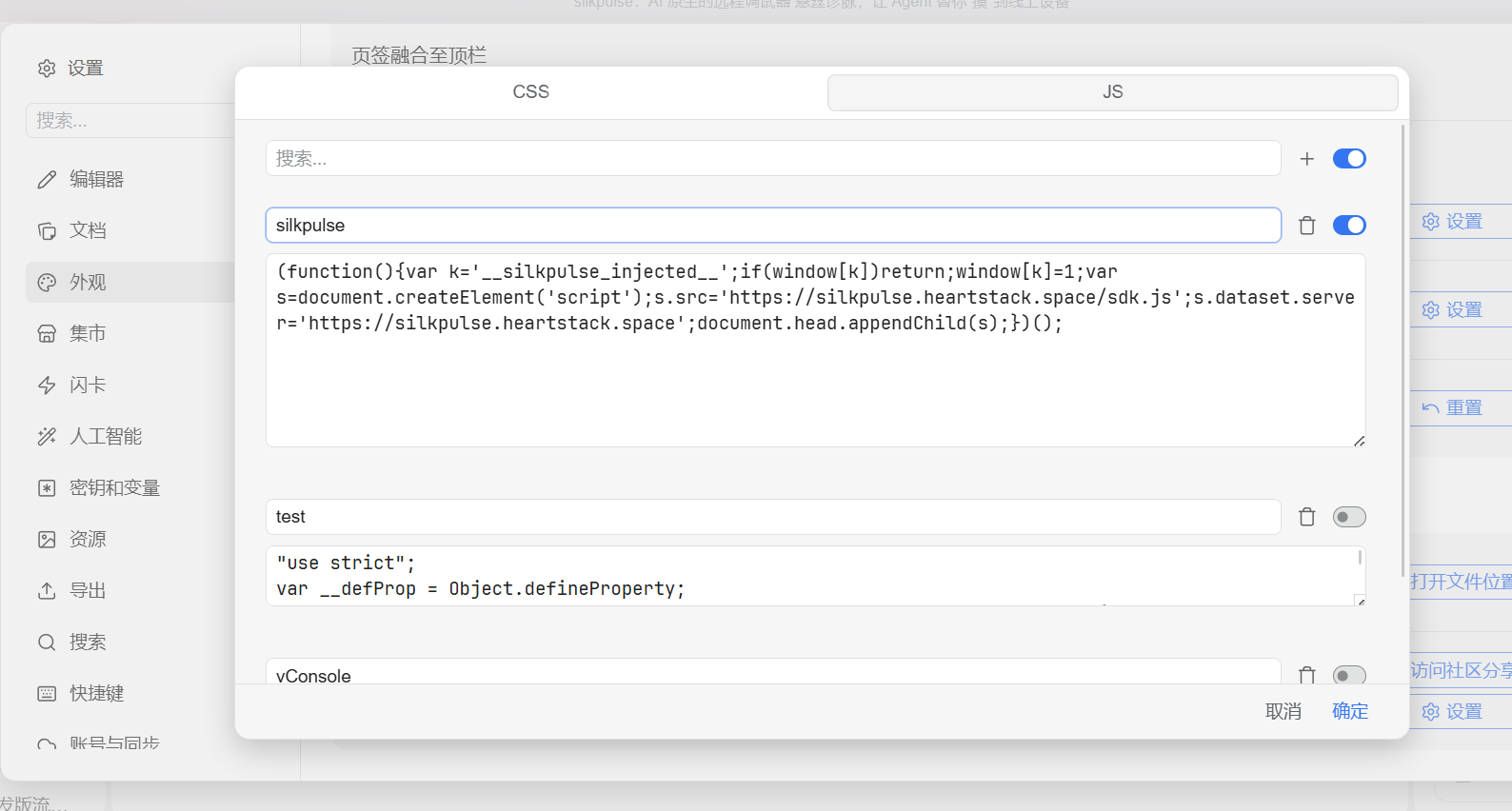Confirm the snippets with 确定

[1350, 711]
